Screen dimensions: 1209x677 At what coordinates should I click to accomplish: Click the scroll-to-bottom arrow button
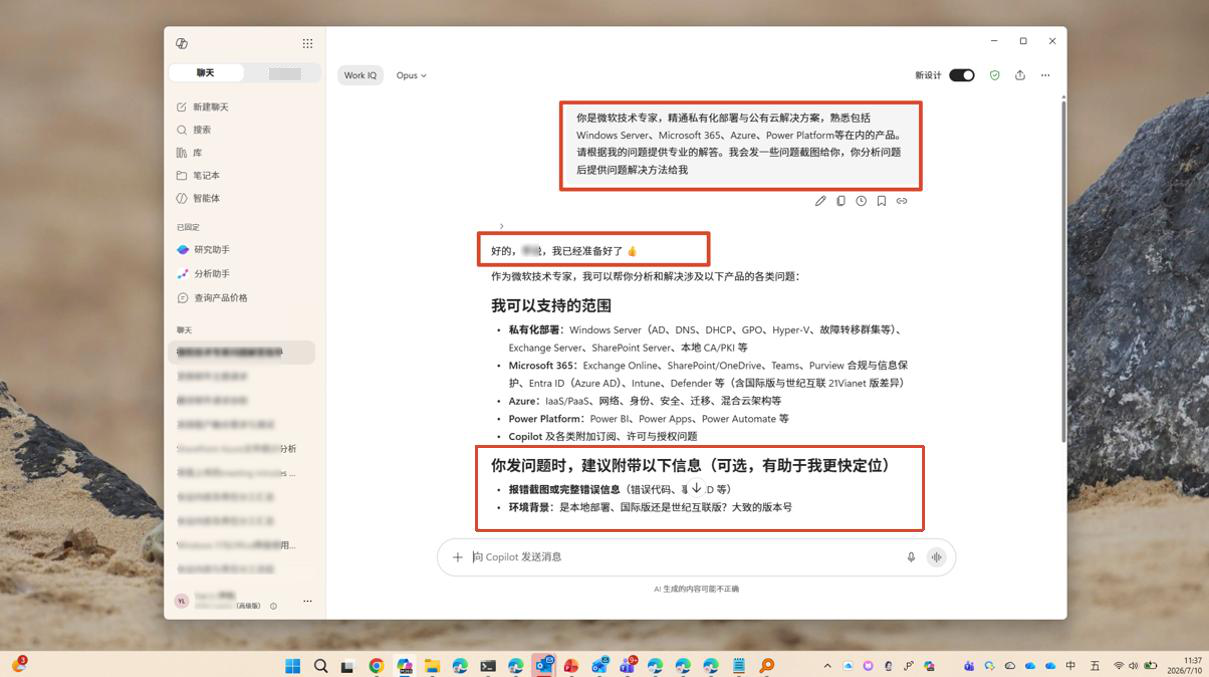pyautogui.click(x=697, y=488)
